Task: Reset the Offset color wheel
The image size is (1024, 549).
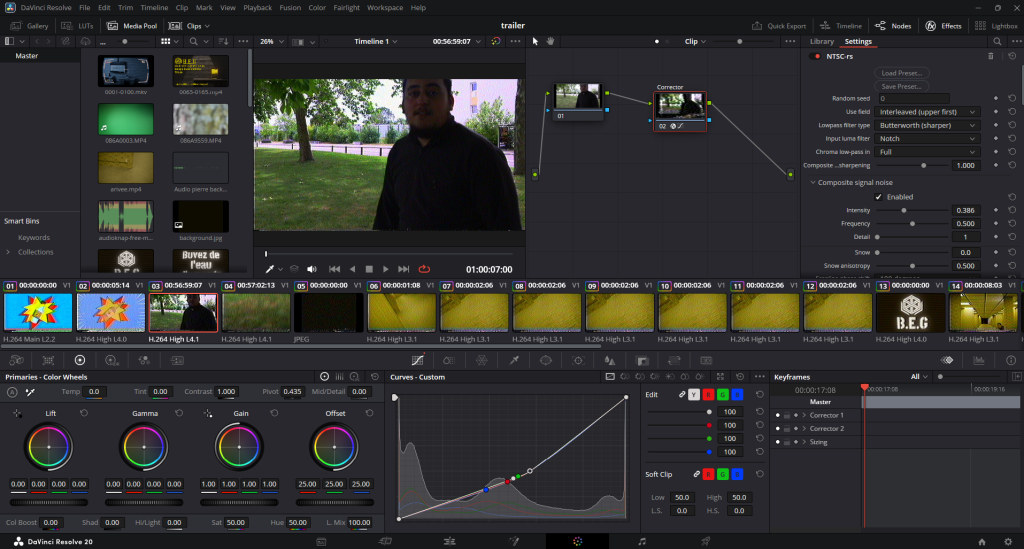Action: pos(370,413)
